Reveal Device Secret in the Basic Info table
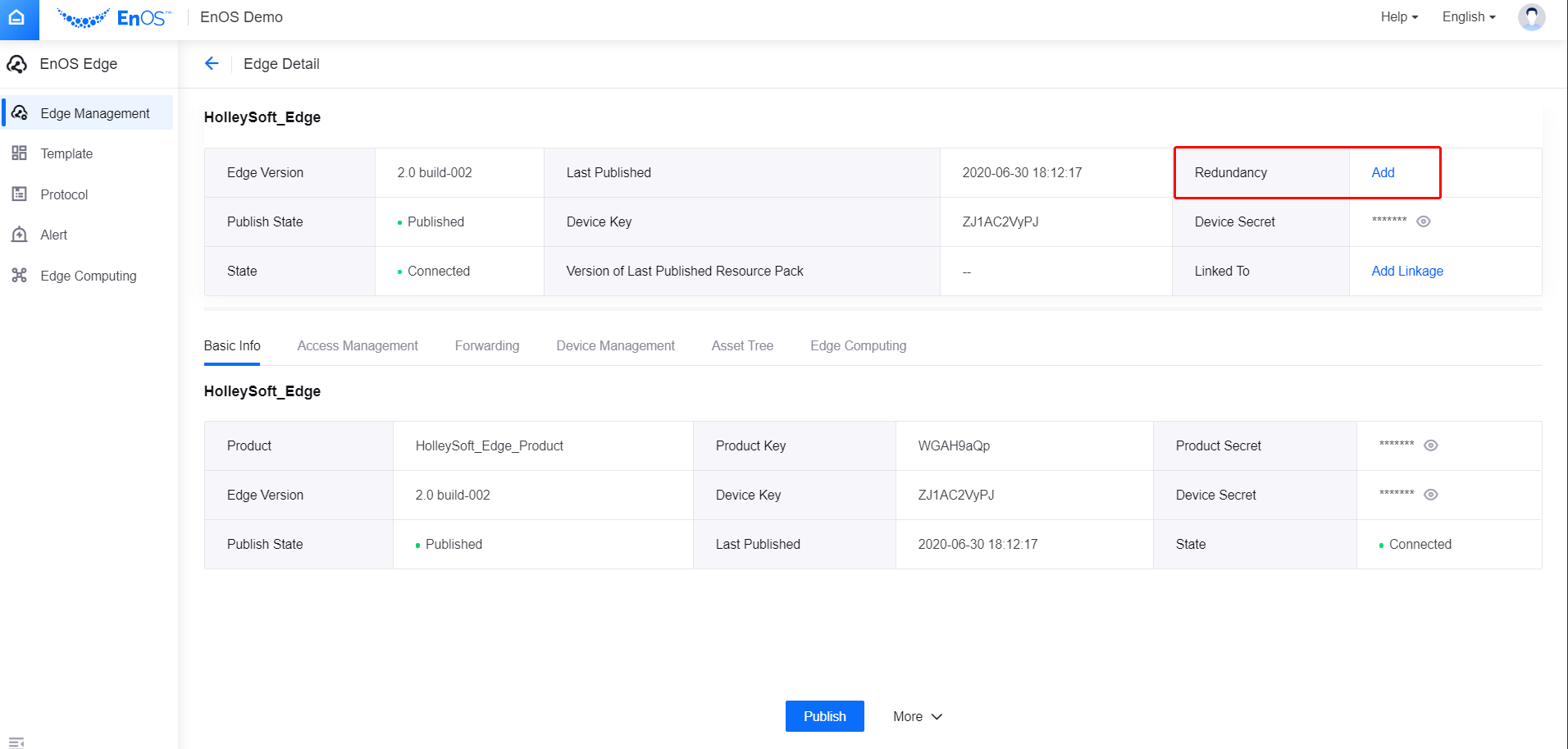 tap(1431, 495)
